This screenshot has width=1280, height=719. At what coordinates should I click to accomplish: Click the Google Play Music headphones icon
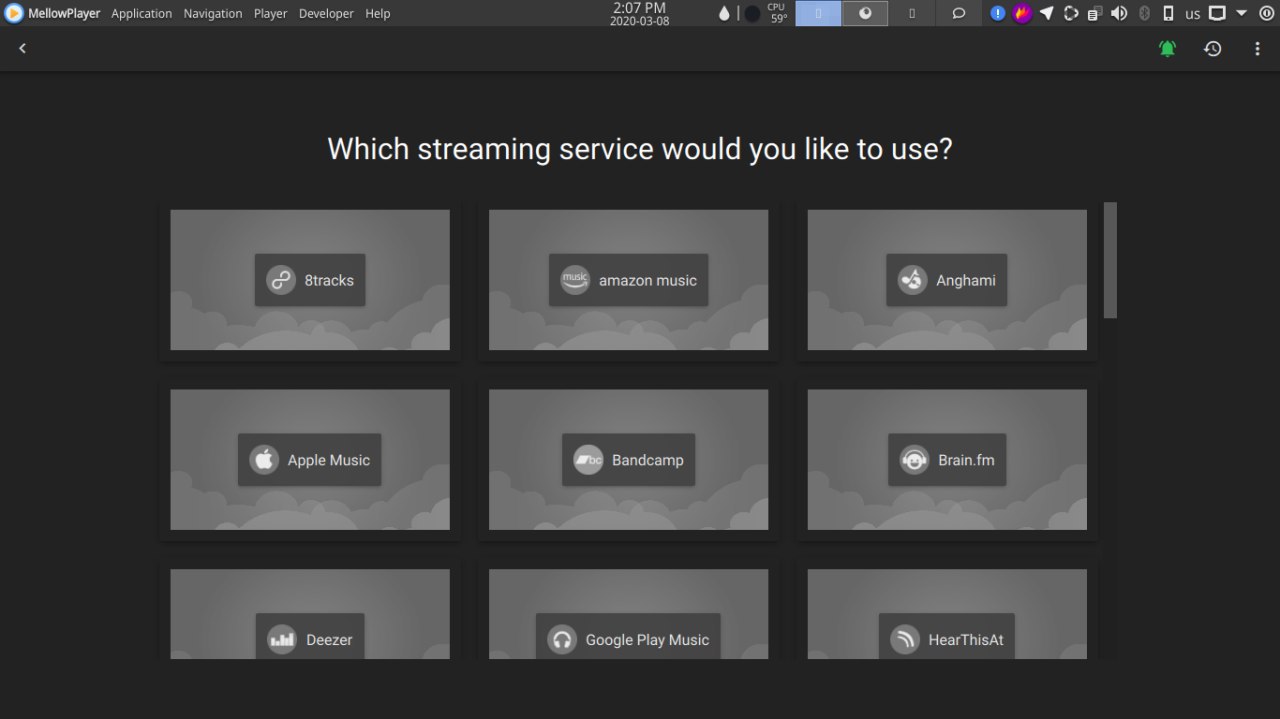click(562, 640)
